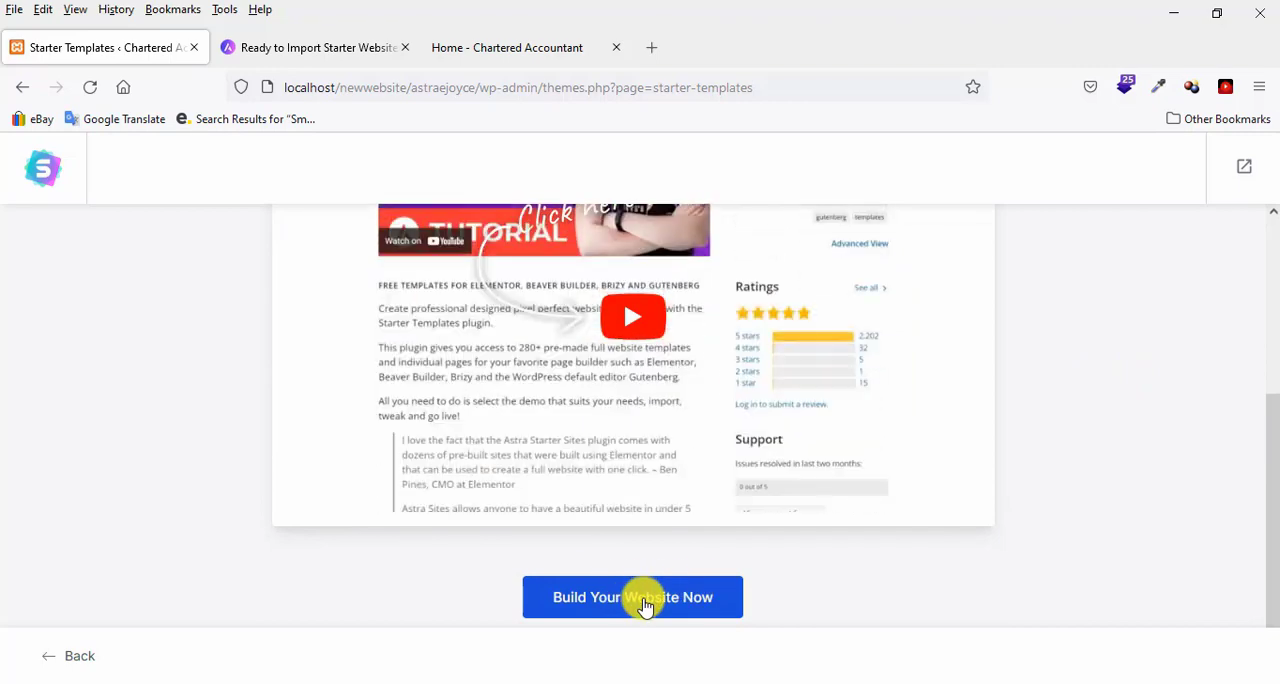Open the Search Results for Sm bookmark

click(x=245, y=119)
